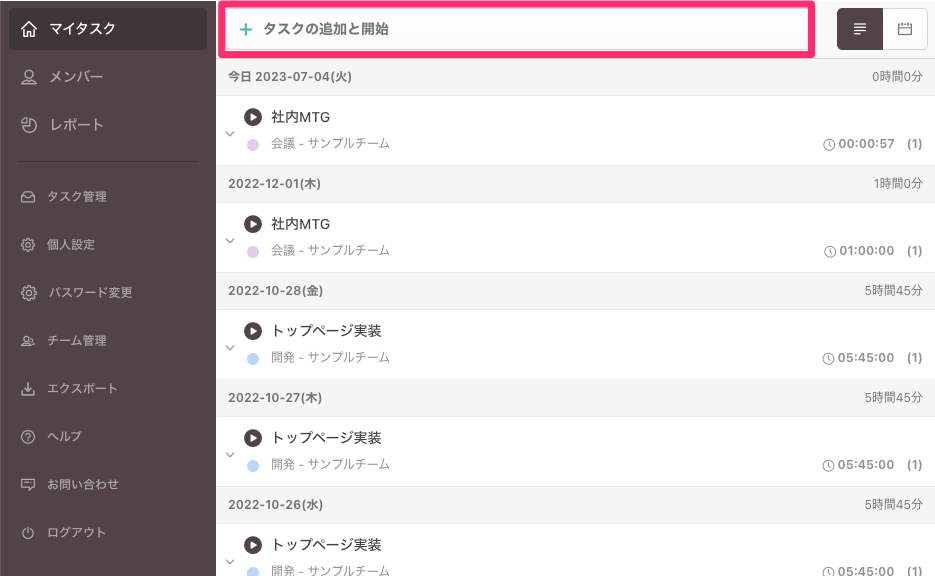Switch to list view toggle

coord(860,29)
